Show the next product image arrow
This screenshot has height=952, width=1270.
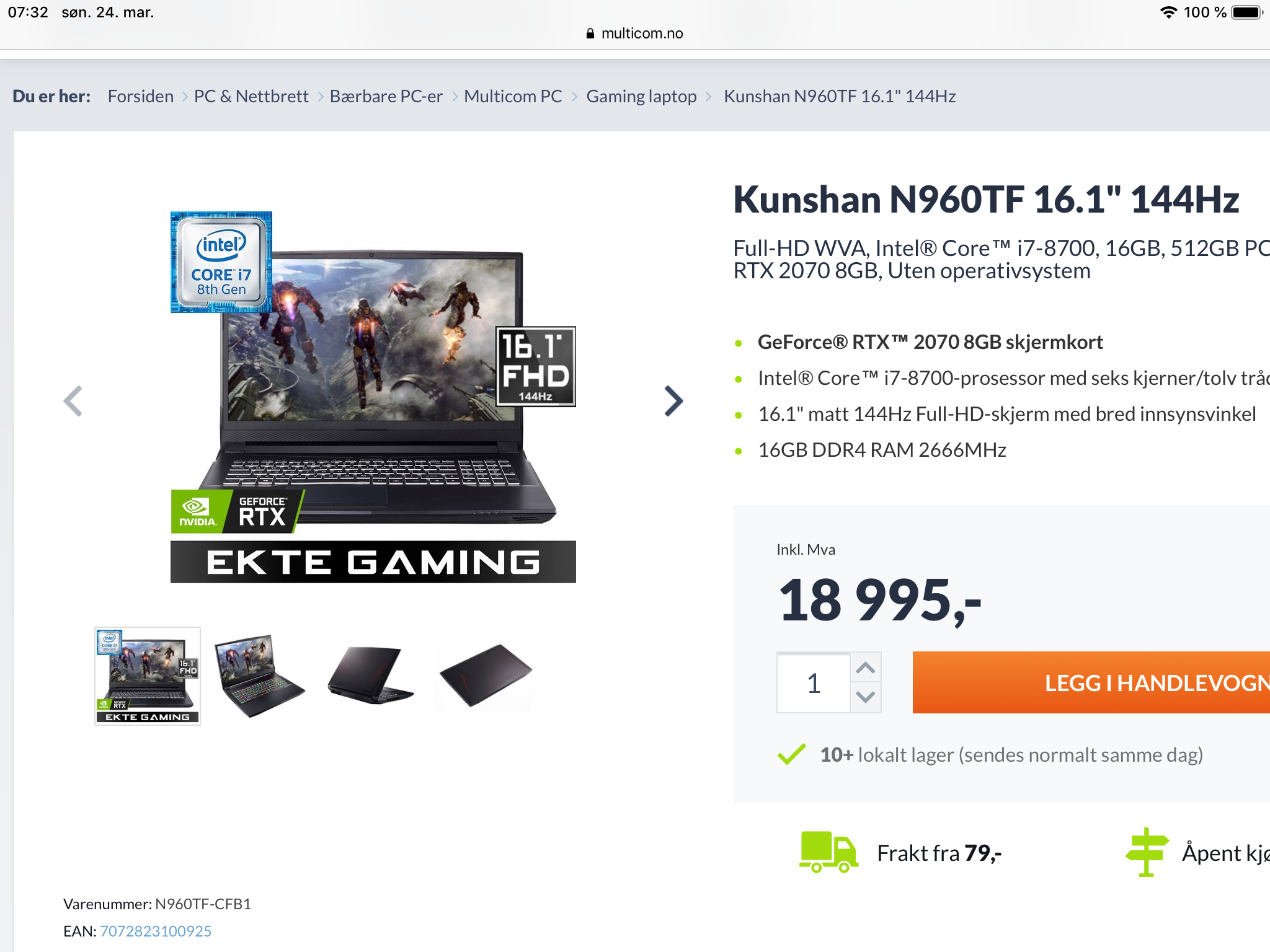coord(673,401)
